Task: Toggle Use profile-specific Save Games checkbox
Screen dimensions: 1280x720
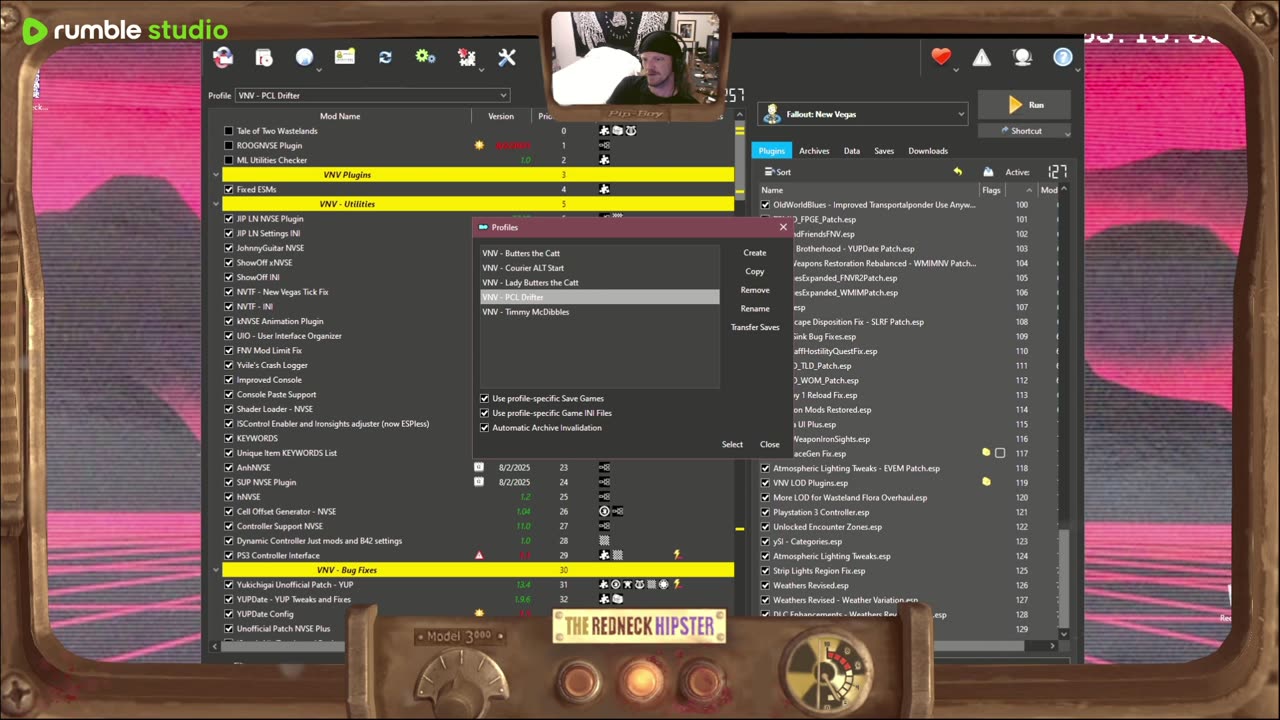Action: click(x=485, y=398)
